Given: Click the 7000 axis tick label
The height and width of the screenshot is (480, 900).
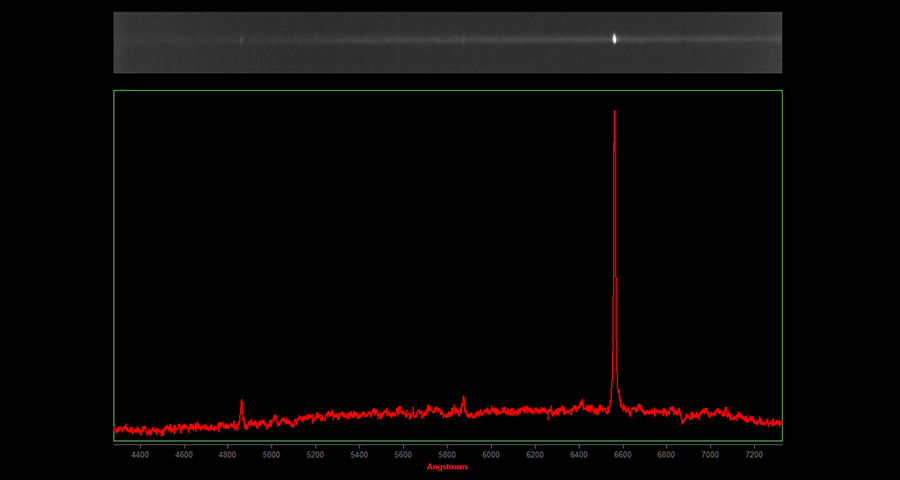Looking at the screenshot, I should tap(710, 454).
